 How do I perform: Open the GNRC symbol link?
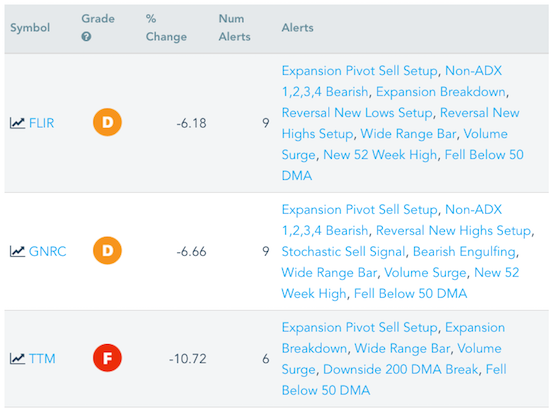click(48, 251)
